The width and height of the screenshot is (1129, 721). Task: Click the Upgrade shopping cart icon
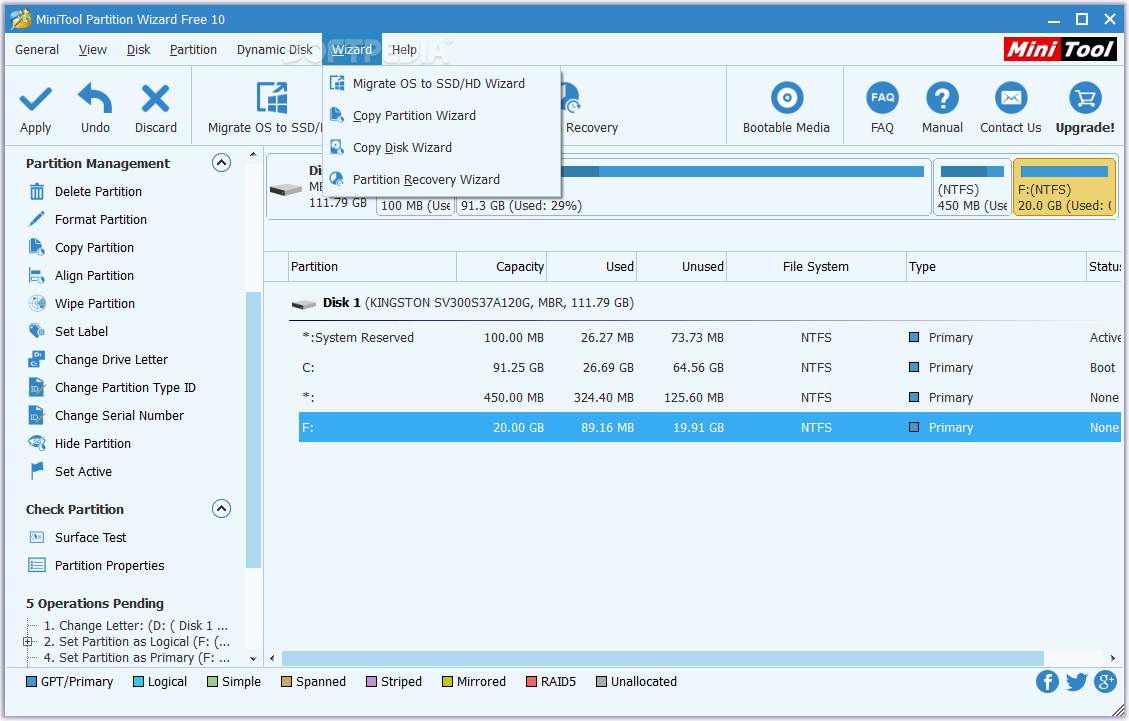coord(1085,98)
